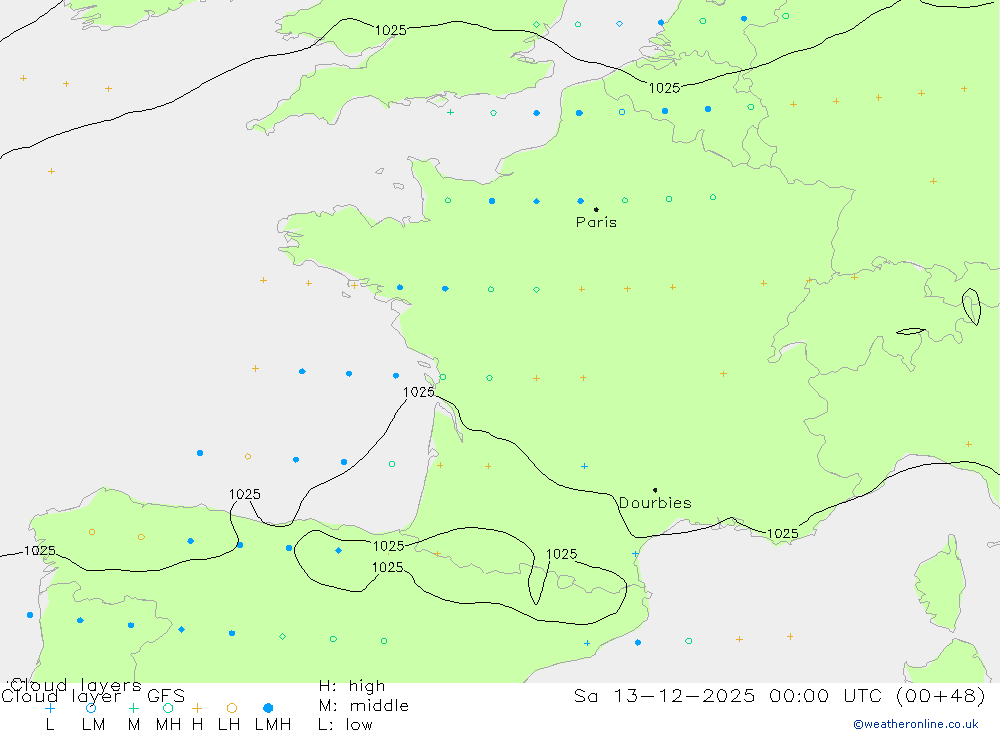Open the ©weatheronline.co.uk link

[916, 724]
